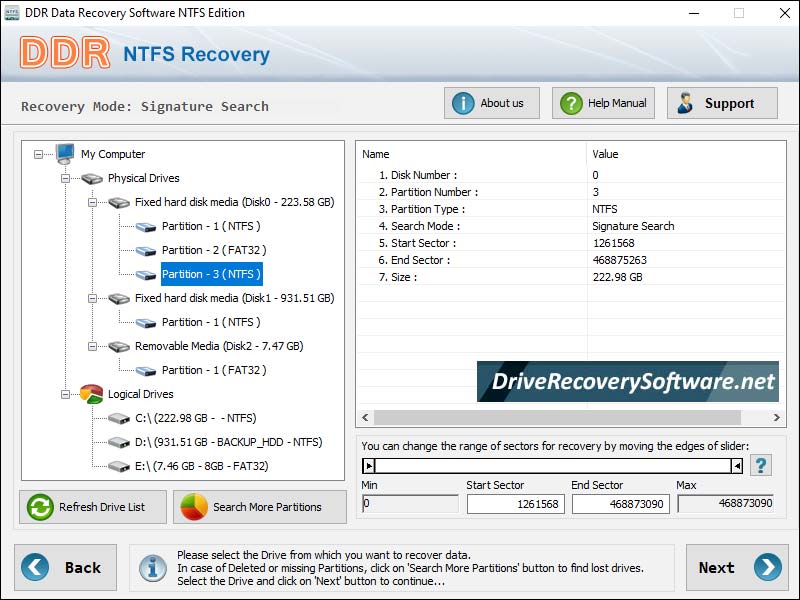Click the Disk0 Partition - 1 (NTFS) icon
800x600 pixels.
pos(146,227)
